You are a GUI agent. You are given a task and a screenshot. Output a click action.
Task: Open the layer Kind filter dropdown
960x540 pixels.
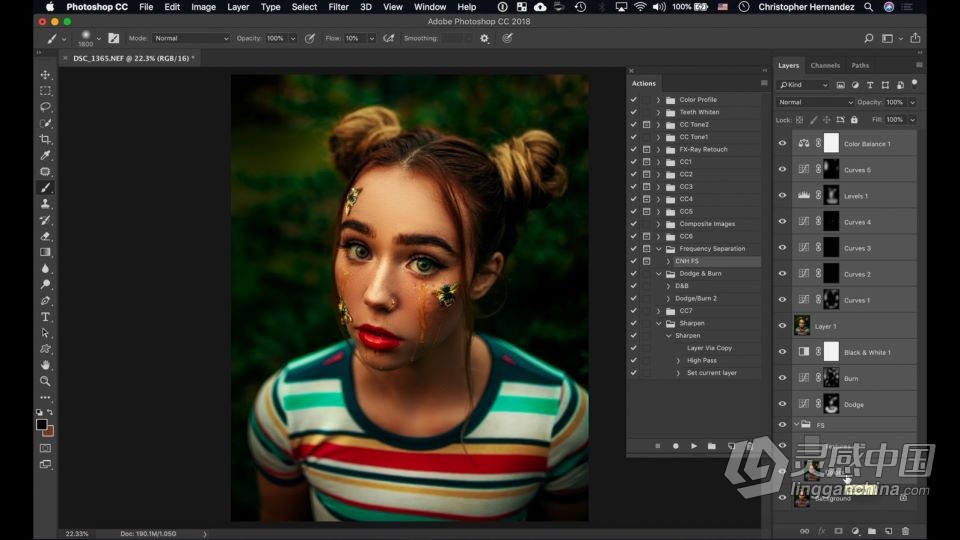point(803,85)
